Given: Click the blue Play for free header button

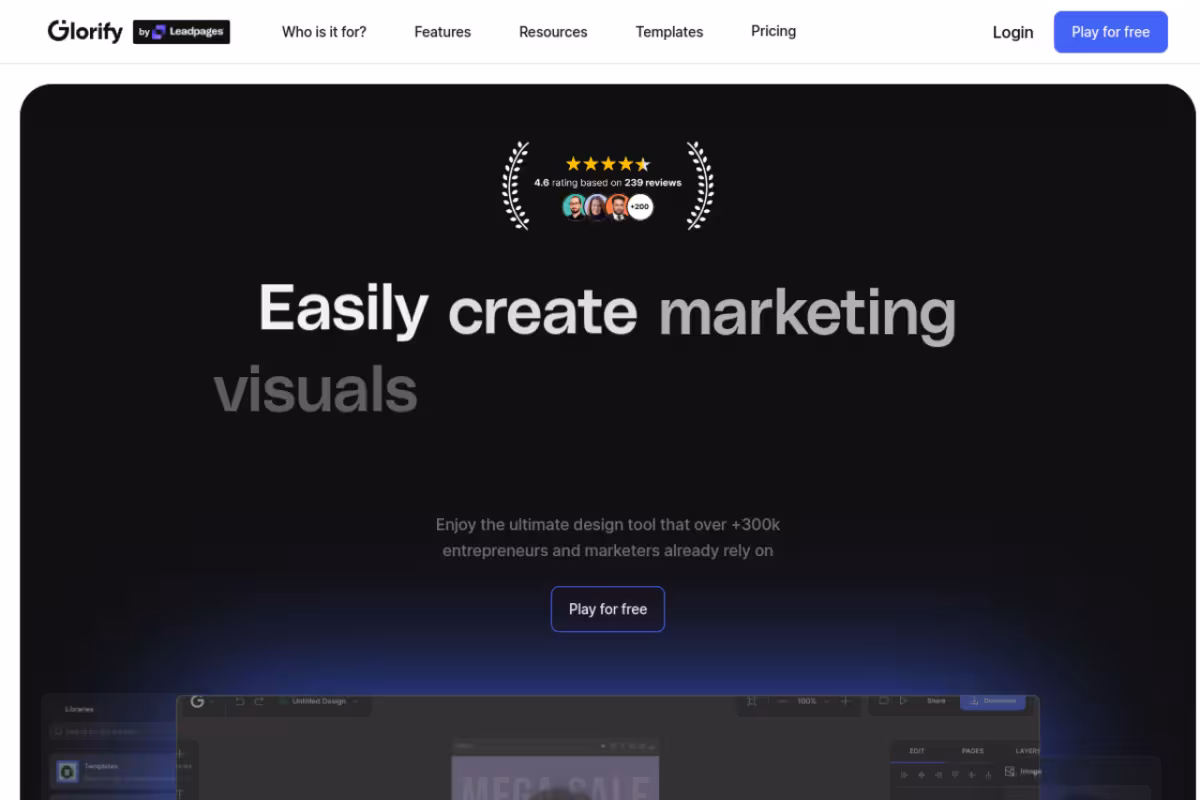Looking at the screenshot, I should coord(1110,32).
